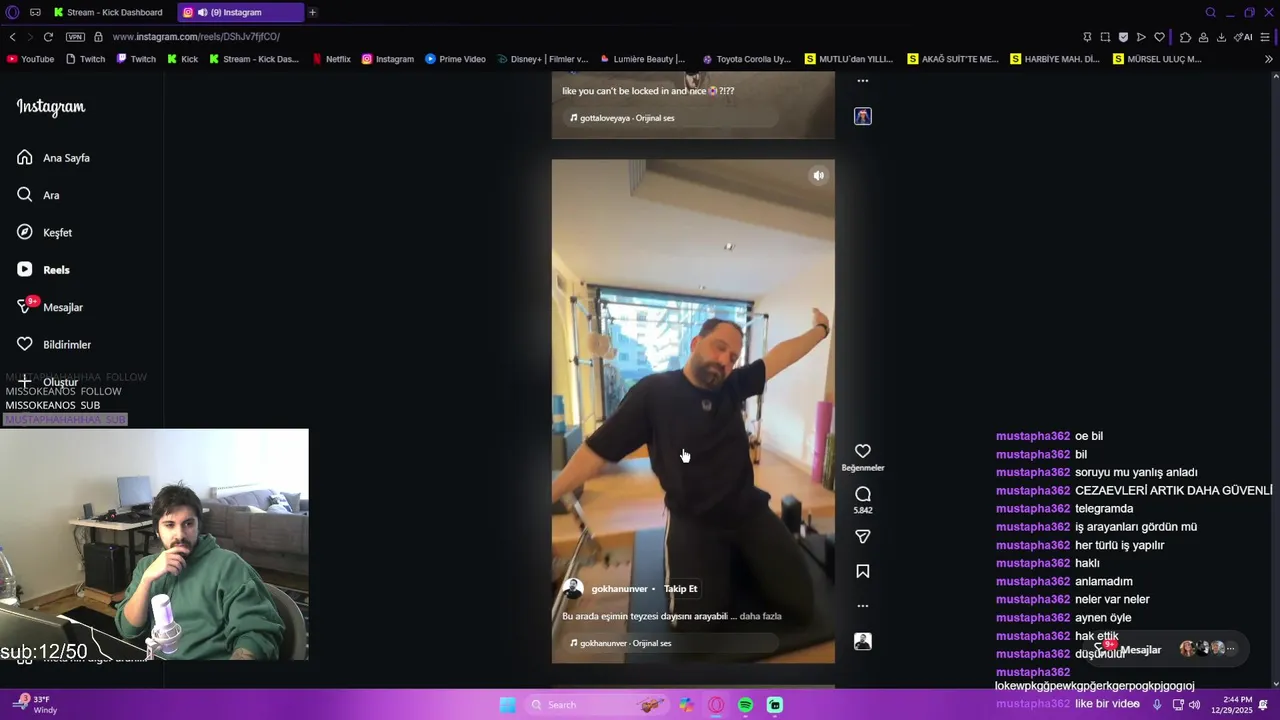Click the gokhanunver username

(x=619, y=589)
